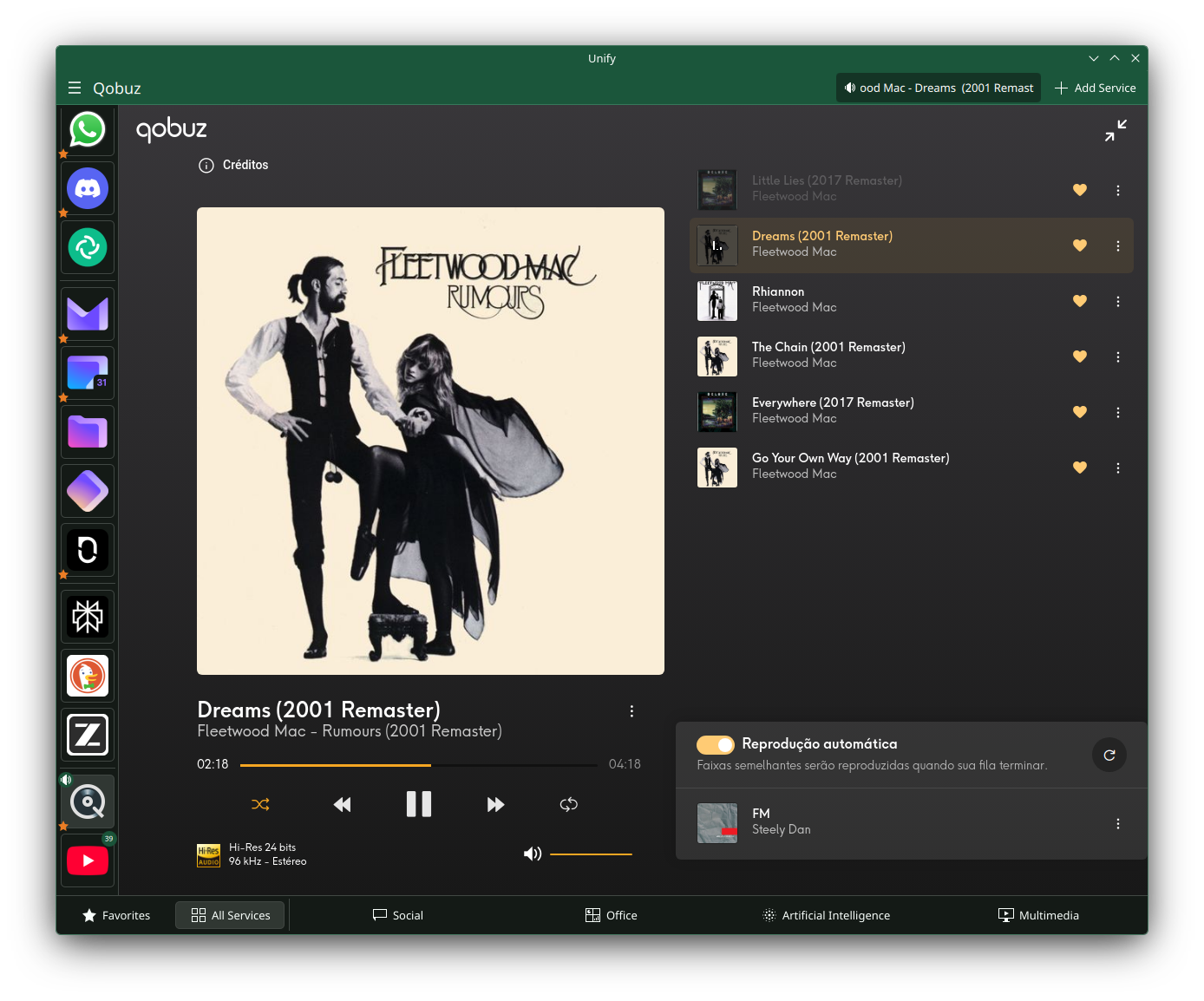Viewport: 1204px width, 1001px height.
Task: Open the hamburger menu next to Qobuz
Action: coord(75,88)
